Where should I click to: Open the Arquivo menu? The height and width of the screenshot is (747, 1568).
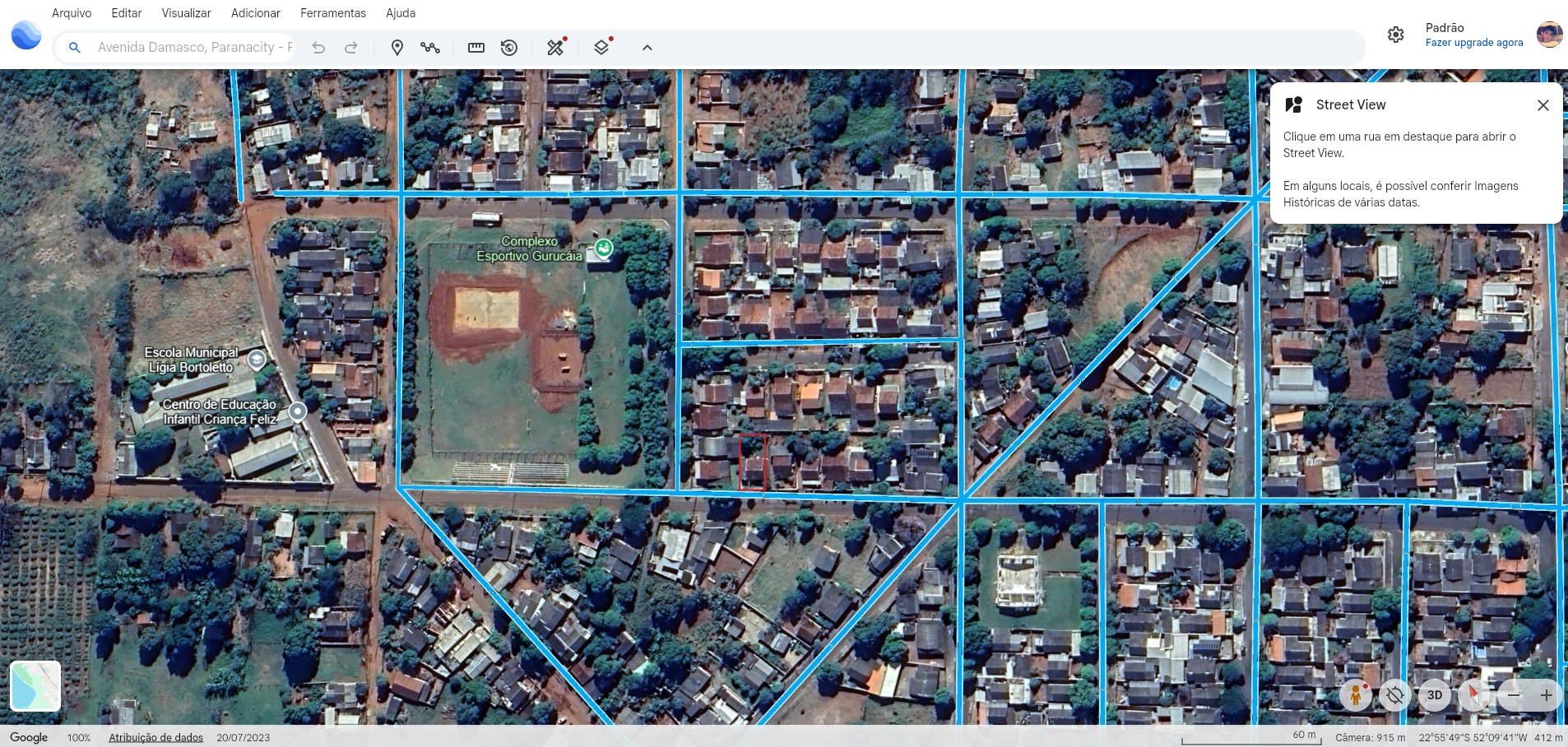tap(72, 13)
